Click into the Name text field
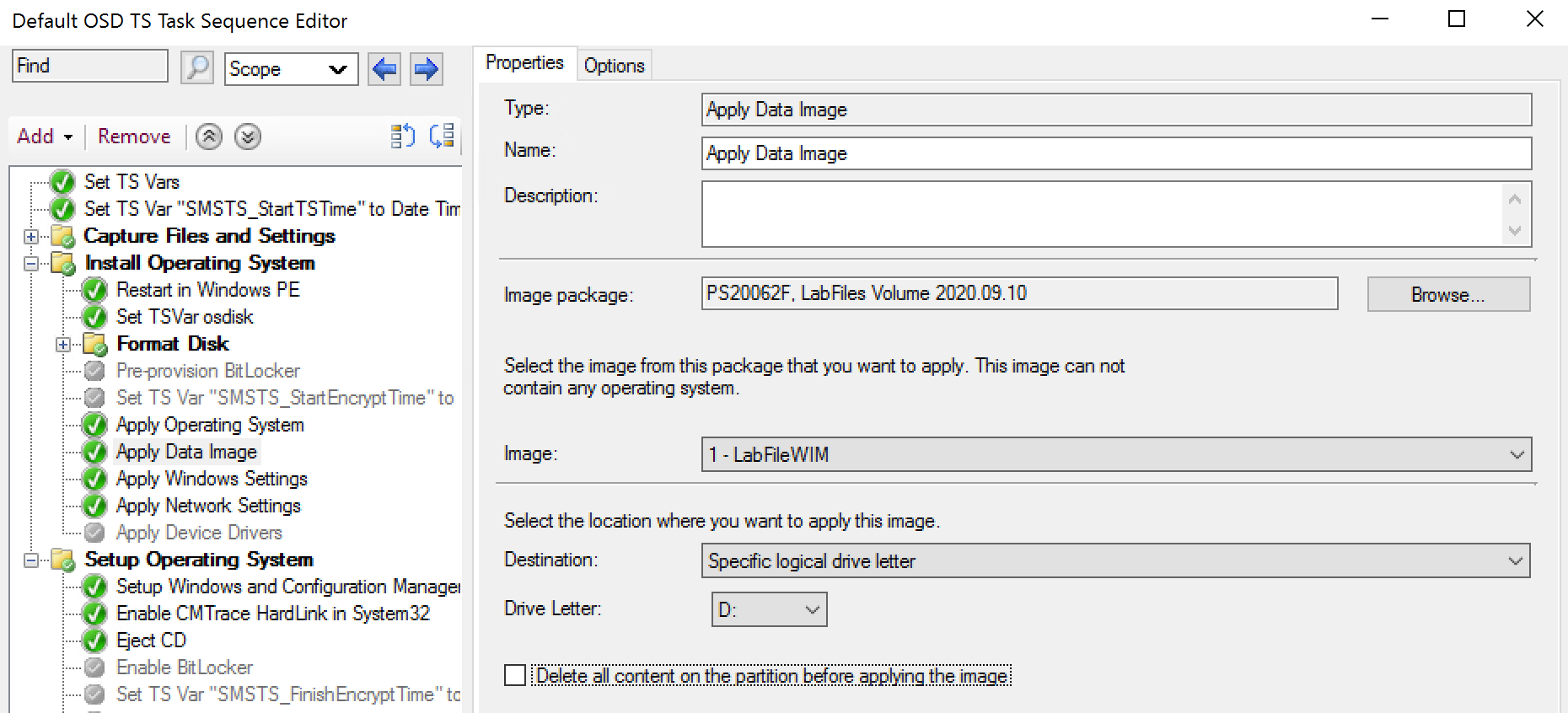1568x713 pixels. coord(1115,153)
